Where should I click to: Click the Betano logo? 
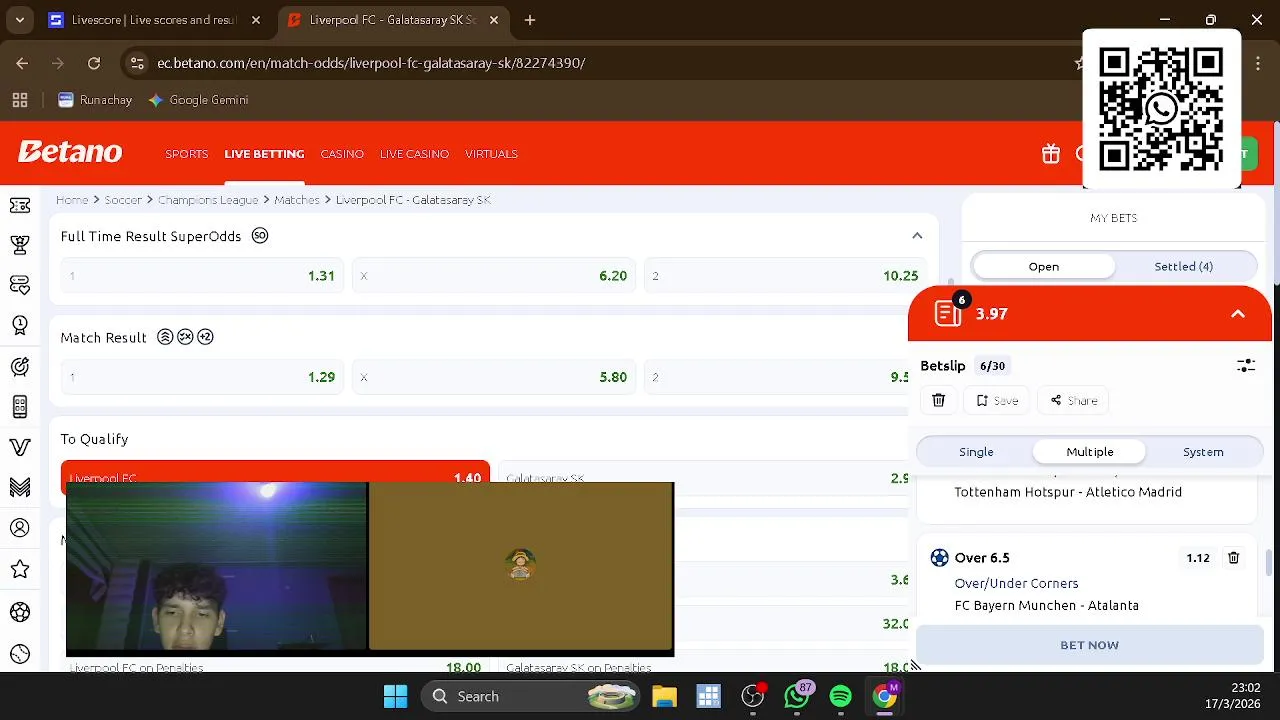[x=70, y=153]
